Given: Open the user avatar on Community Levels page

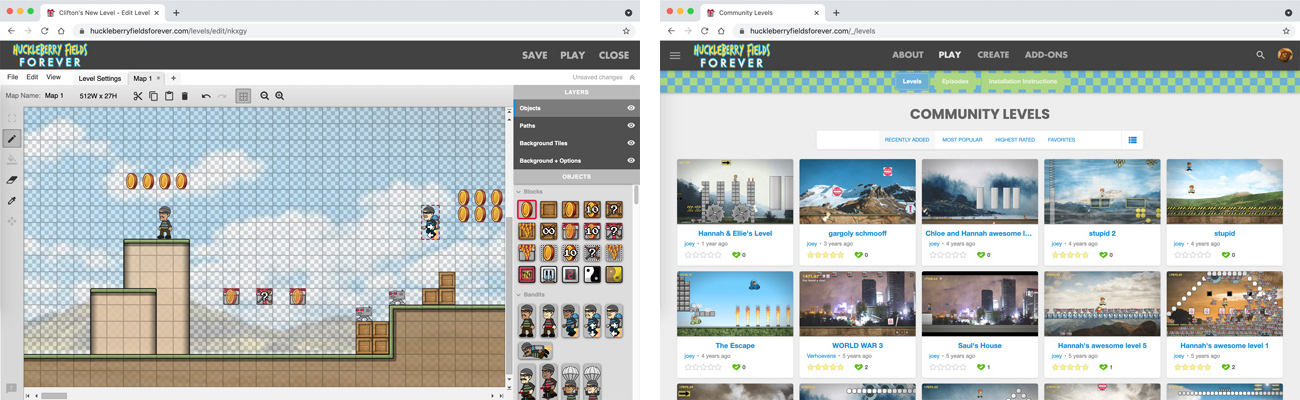Looking at the screenshot, I should [x=1285, y=55].
